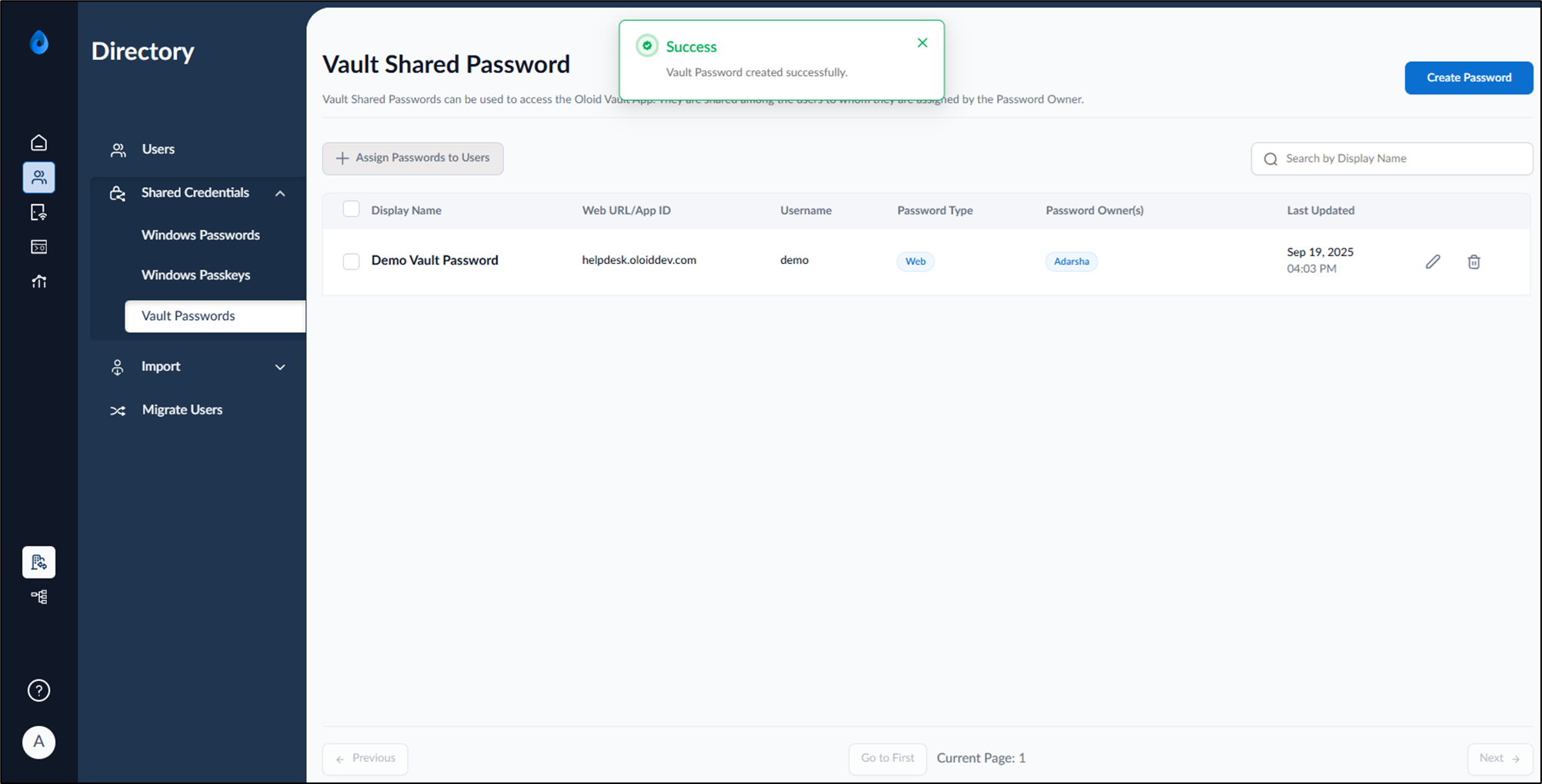Click the Next page button
Viewport: 1542px width, 784px height.
coord(1500,759)
